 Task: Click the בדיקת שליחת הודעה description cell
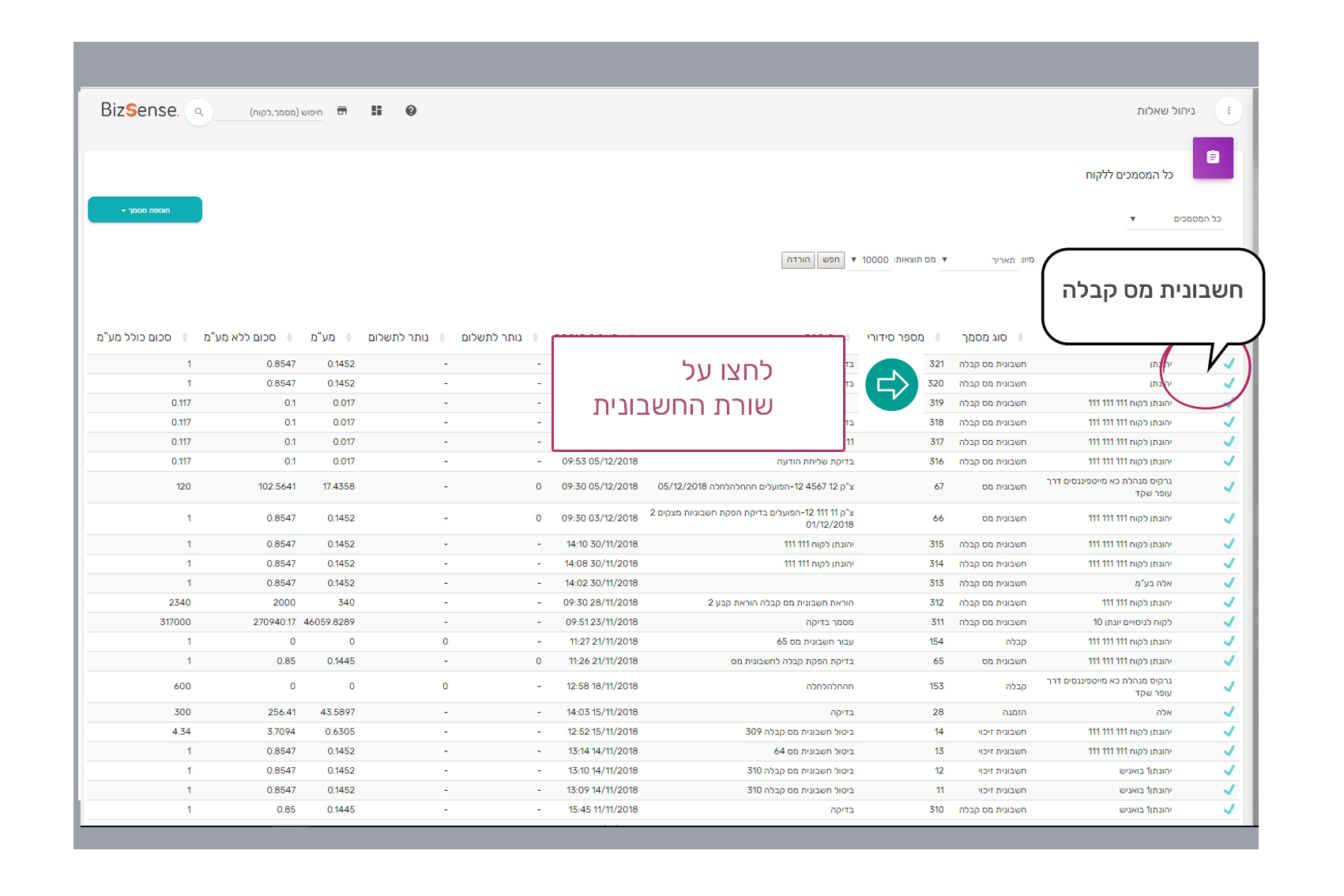(815, 461)
